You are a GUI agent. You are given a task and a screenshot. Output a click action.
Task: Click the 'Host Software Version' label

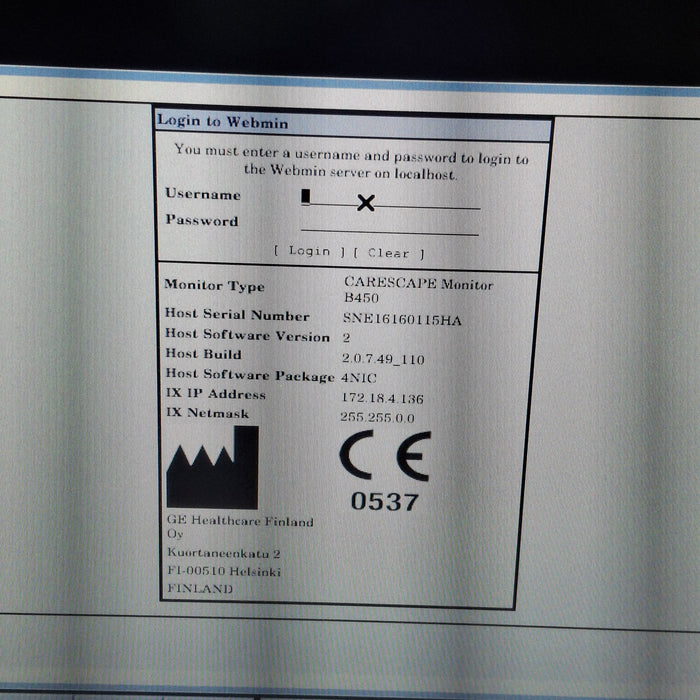point(247,335)
